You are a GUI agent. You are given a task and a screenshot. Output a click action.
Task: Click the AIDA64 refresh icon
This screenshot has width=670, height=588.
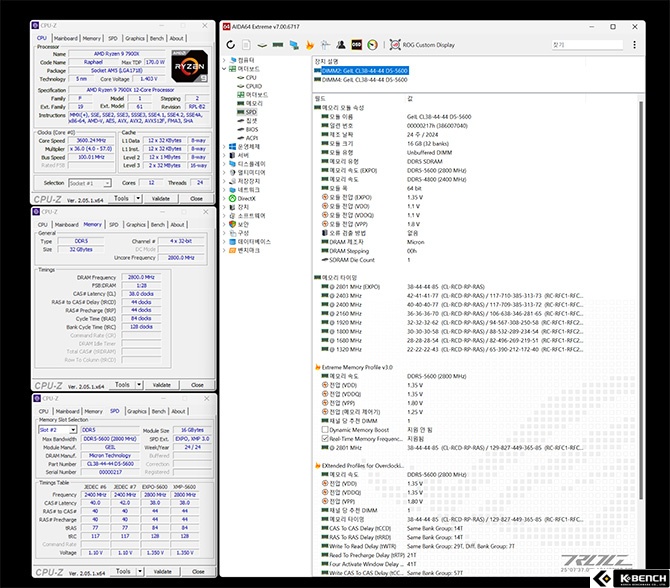[231, 45]
